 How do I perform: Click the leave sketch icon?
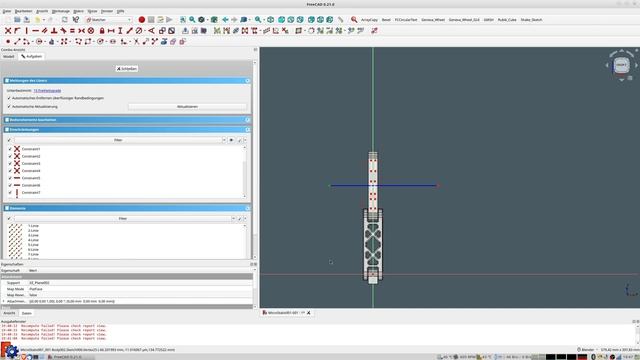point(185,31)
